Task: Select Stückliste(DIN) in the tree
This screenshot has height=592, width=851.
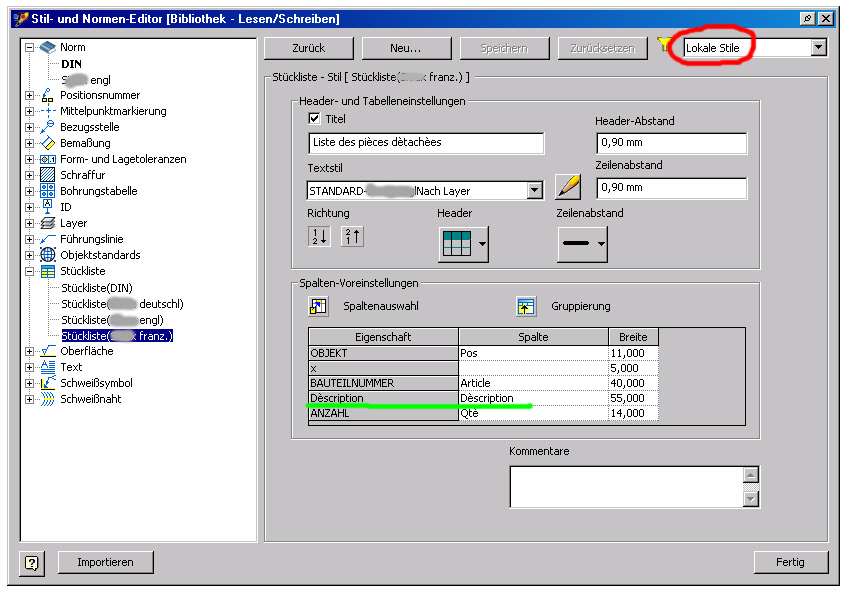Action: coord(96,288)
